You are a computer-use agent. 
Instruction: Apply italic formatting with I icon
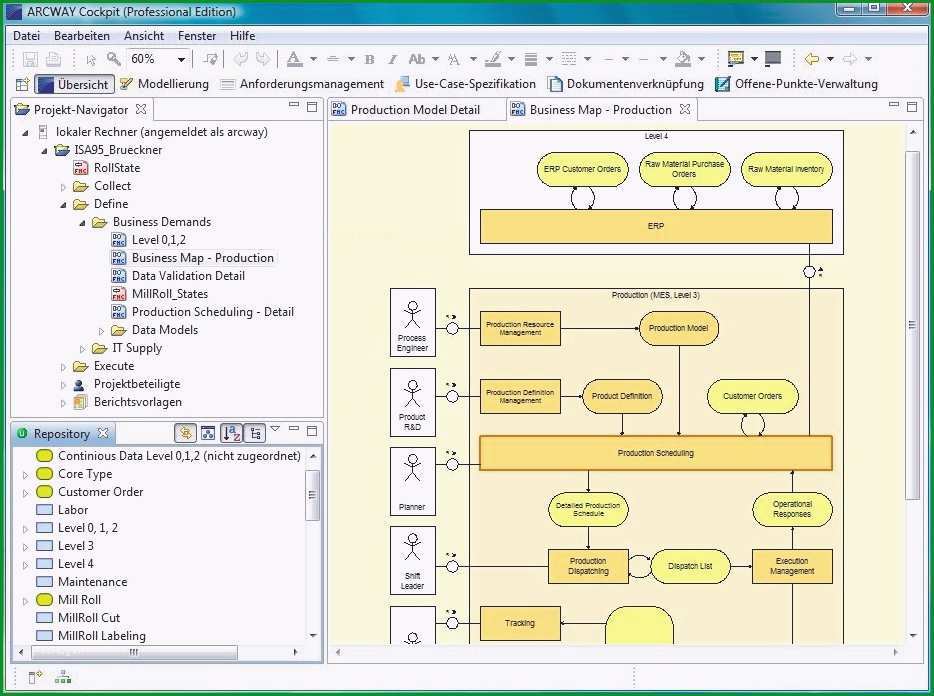[x=392, y=59]
